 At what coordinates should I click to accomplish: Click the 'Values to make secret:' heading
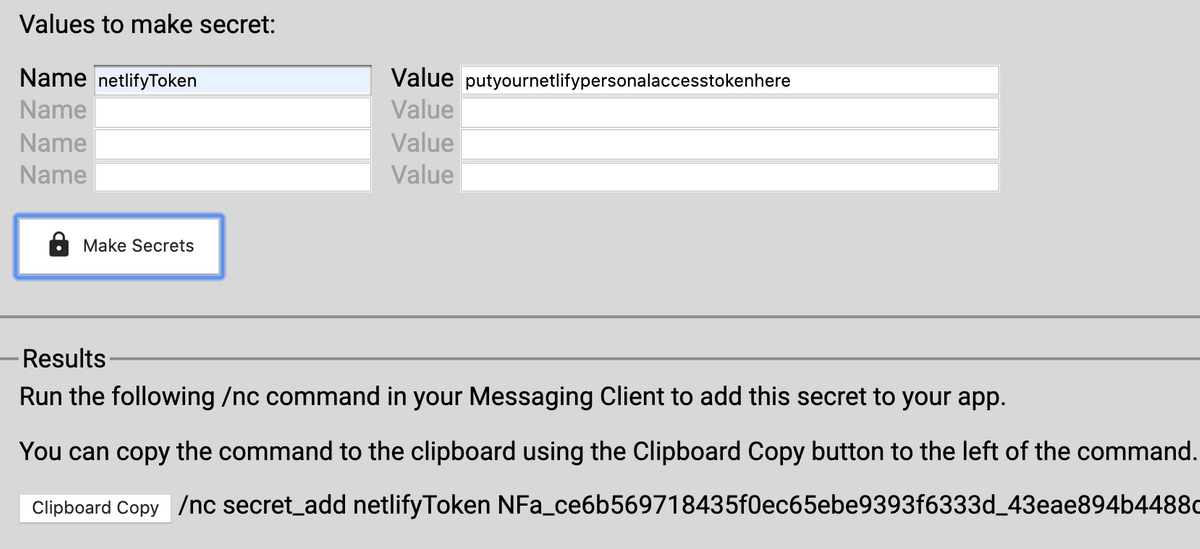click(147, 25)
